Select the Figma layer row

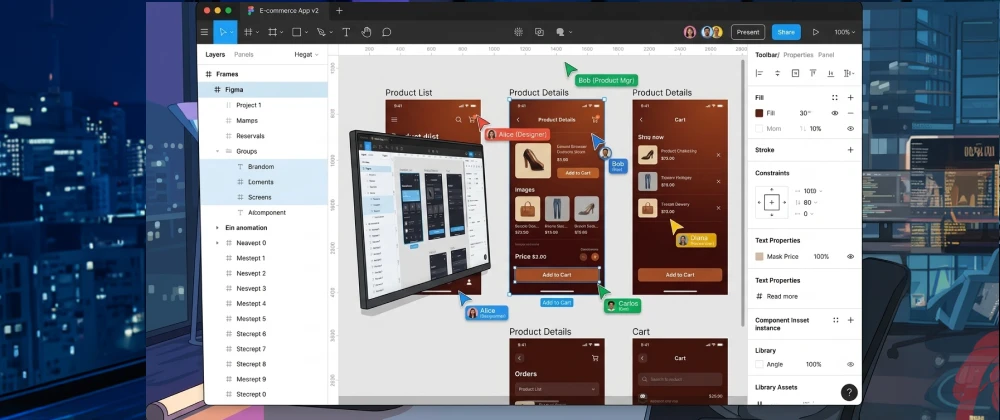pos(263,90)
